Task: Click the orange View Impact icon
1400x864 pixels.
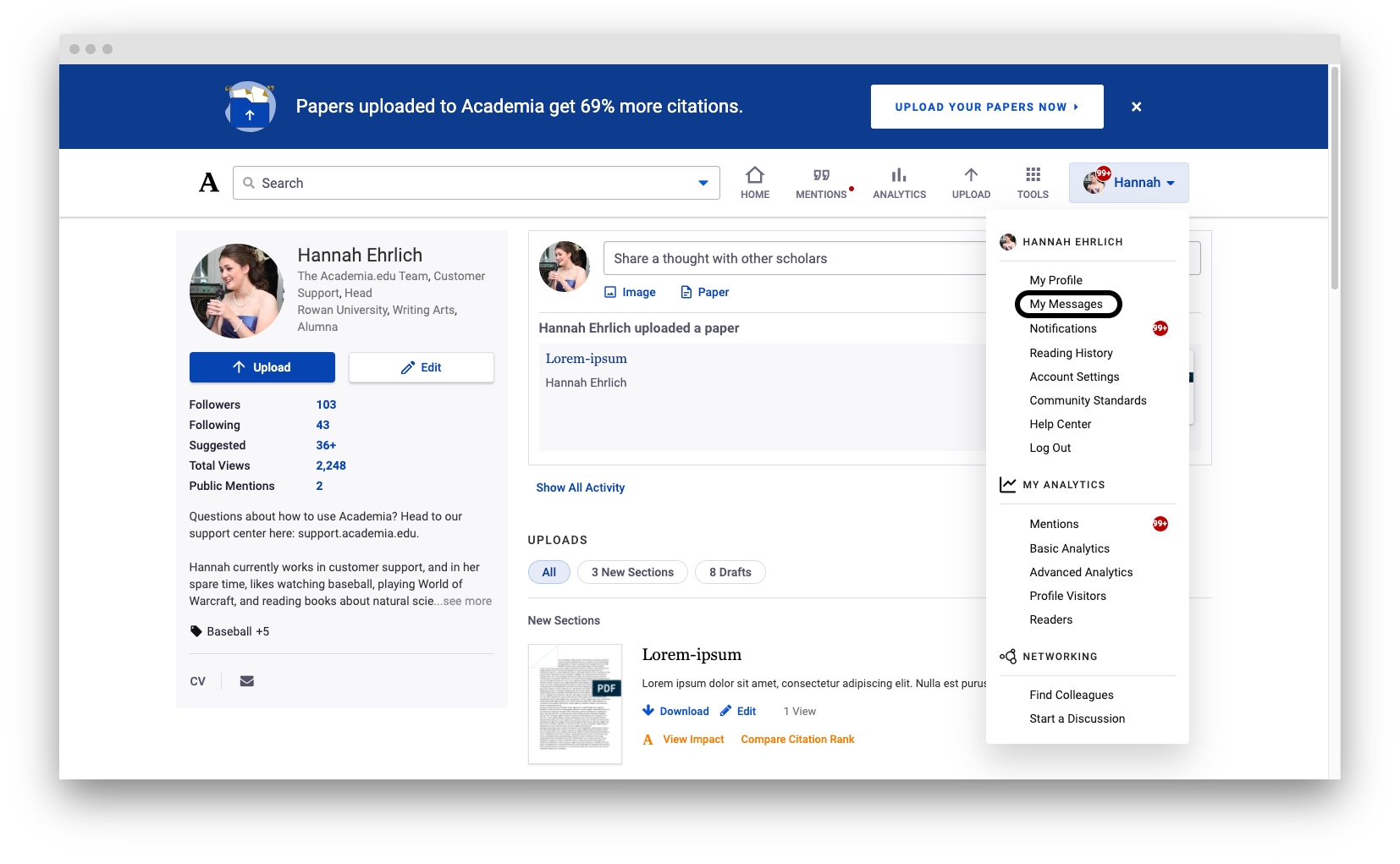Action: [648, 740]
